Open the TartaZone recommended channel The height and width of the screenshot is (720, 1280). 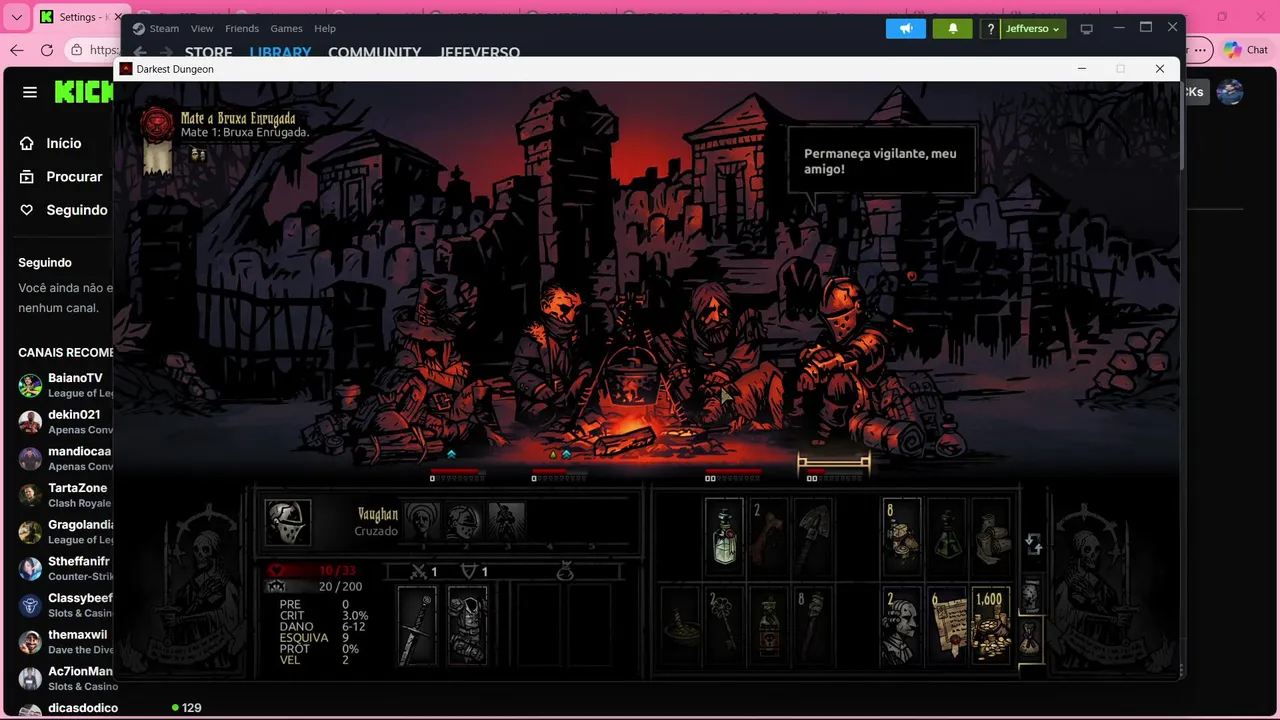pyautogui.click(x=64, y=495)
